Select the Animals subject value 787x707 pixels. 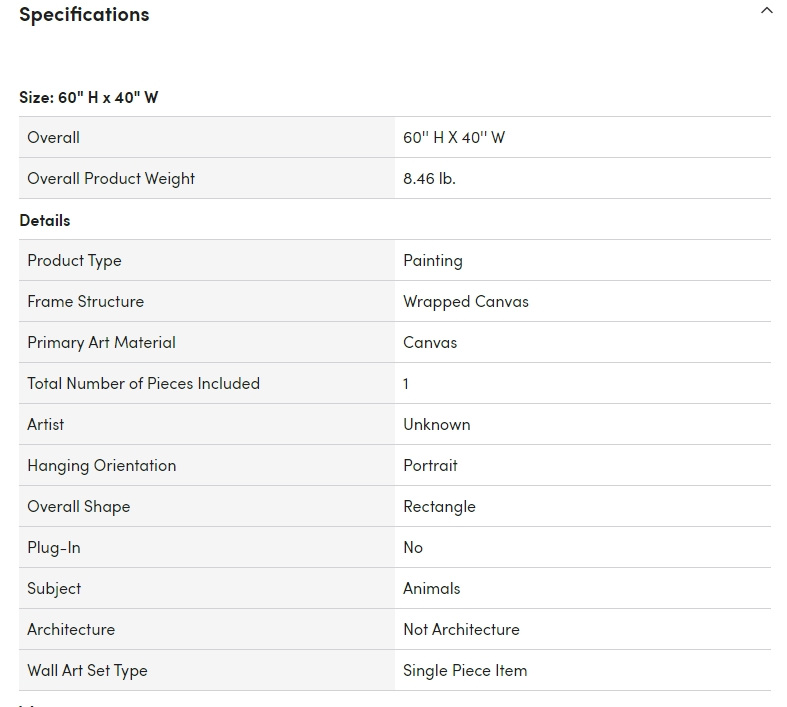431,588
